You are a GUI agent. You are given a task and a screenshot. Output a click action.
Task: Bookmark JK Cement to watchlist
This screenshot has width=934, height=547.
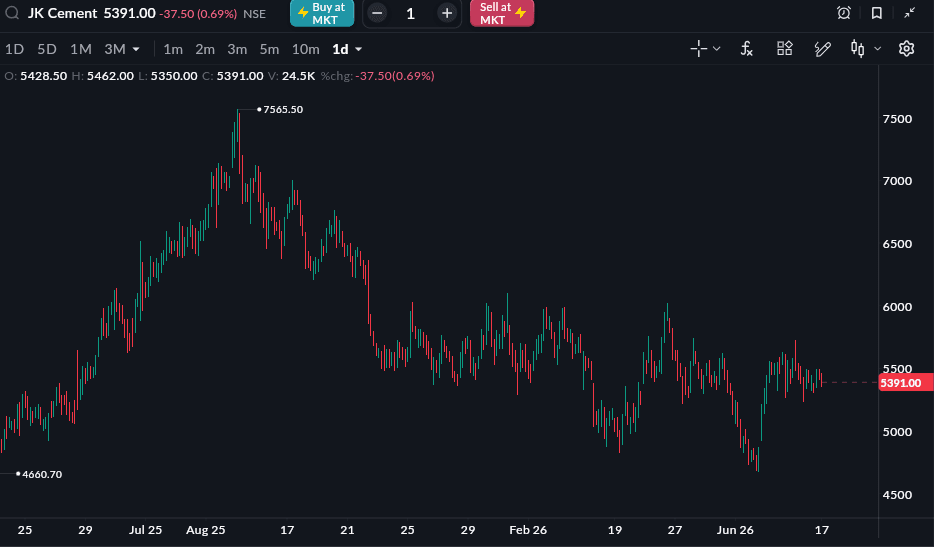tap(876, 13)
